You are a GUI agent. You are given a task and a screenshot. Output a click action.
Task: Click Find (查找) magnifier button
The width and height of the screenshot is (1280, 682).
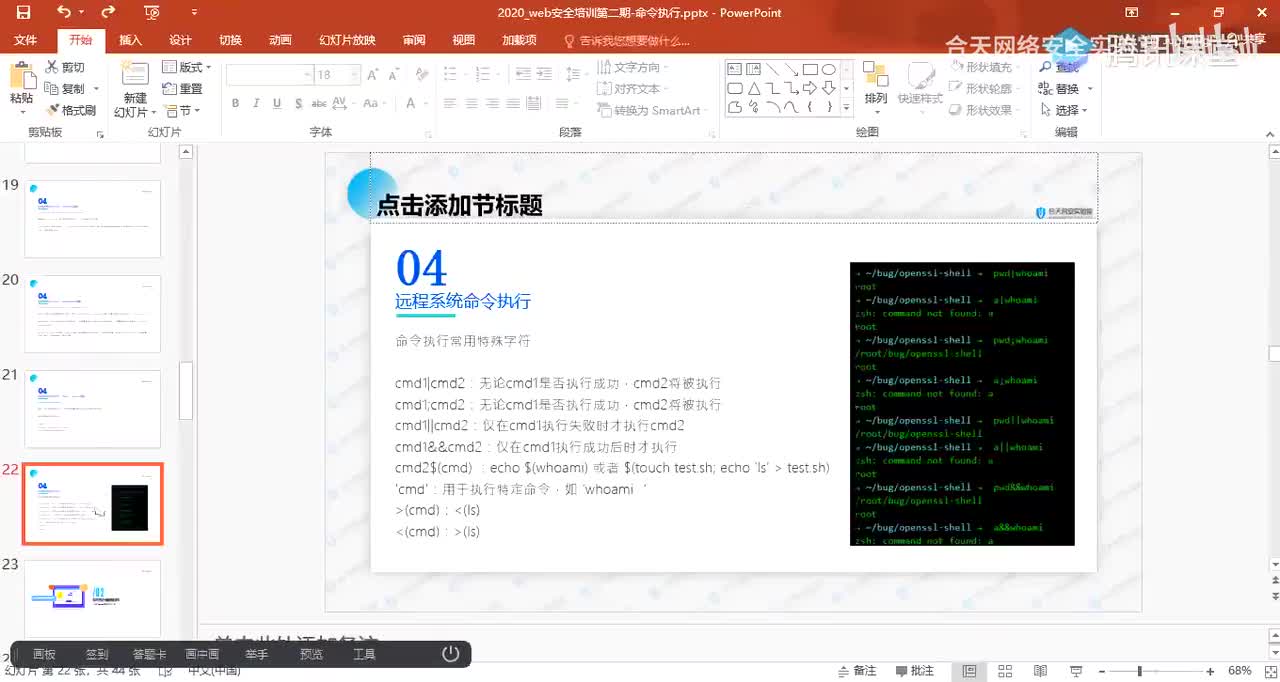point(1061,67)
